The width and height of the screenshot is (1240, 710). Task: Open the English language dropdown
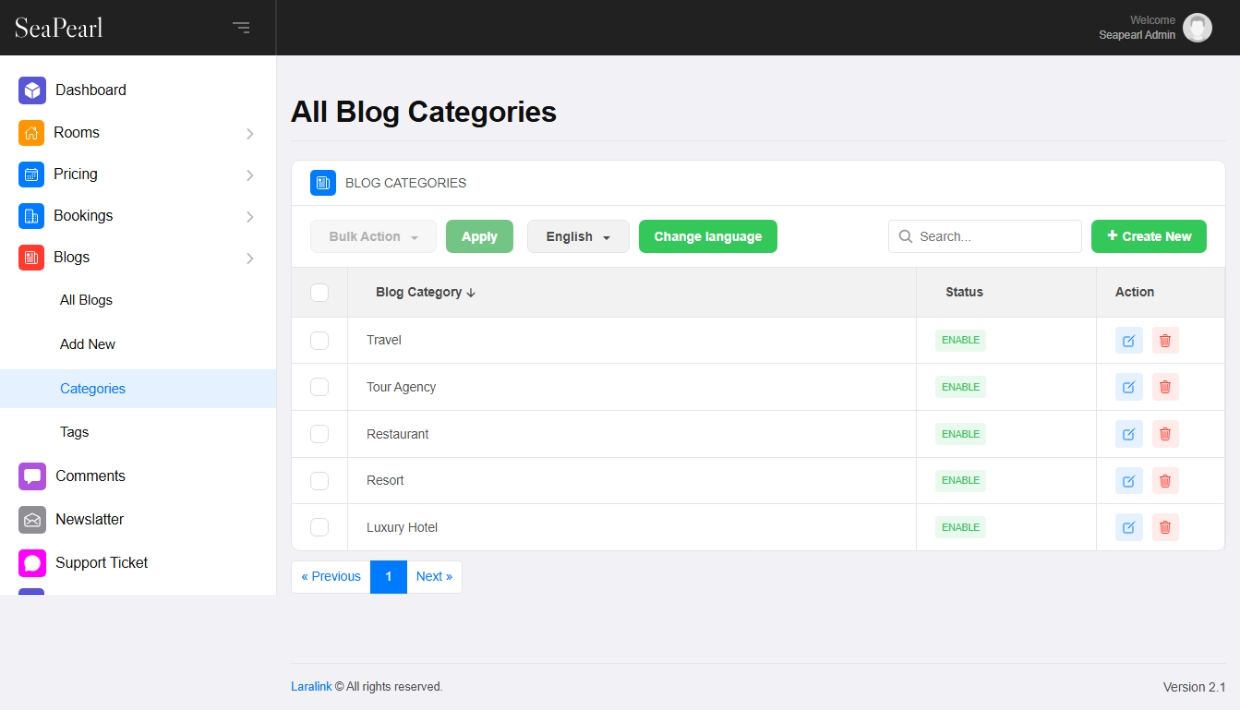tap(578, 237)
